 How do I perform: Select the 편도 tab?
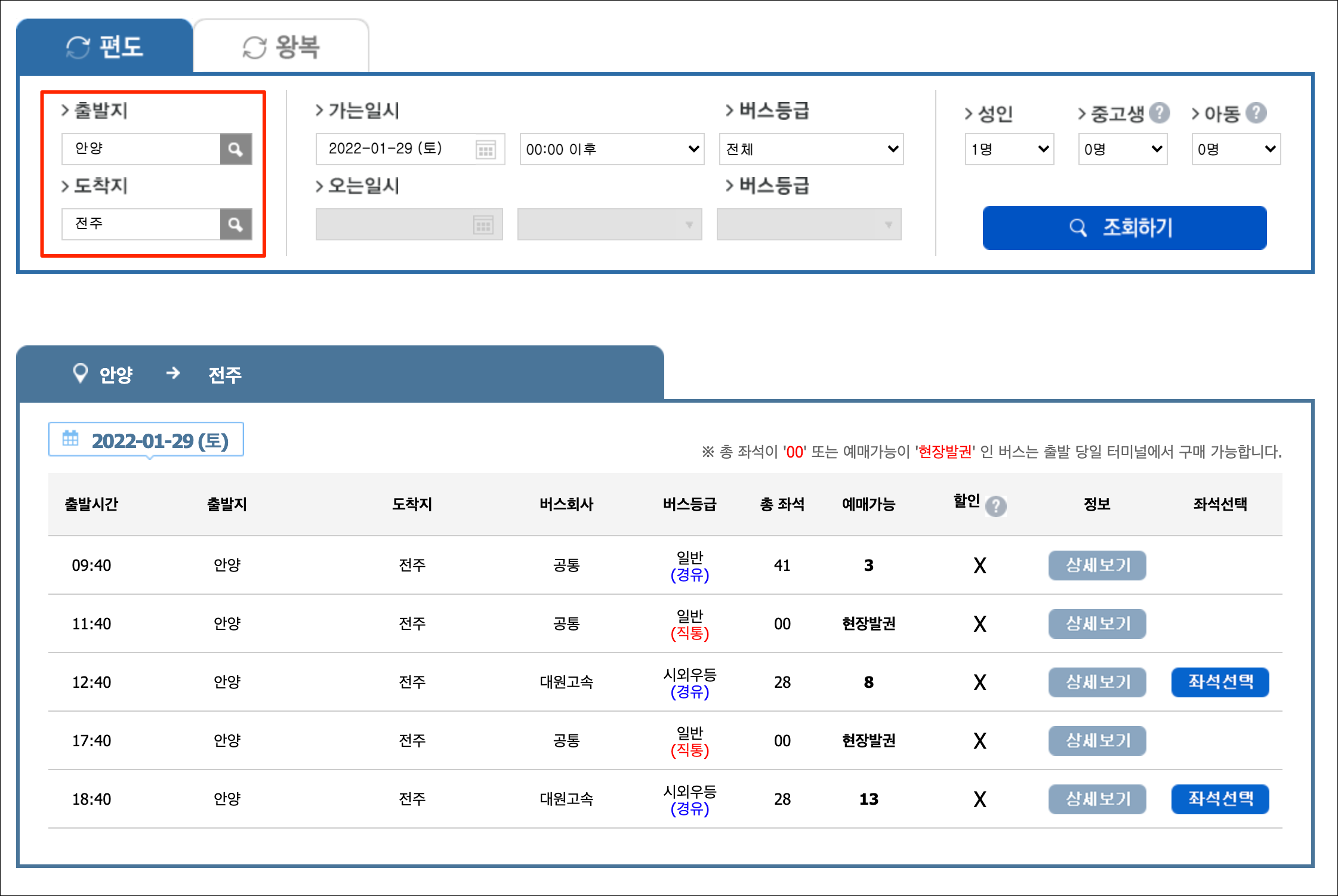click(x=104, y=47)
